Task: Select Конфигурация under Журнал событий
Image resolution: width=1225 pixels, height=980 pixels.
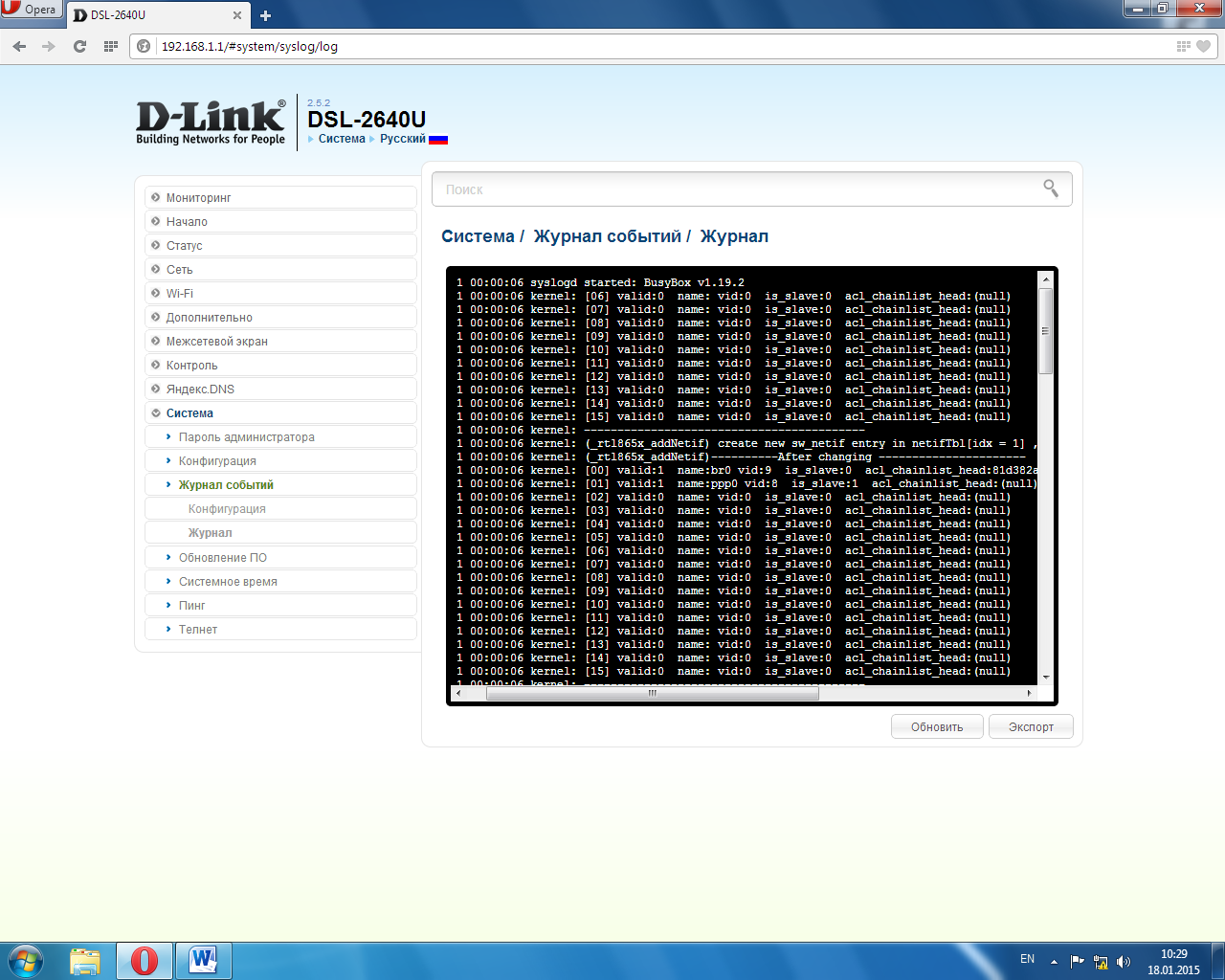Action: click(227, 509)
